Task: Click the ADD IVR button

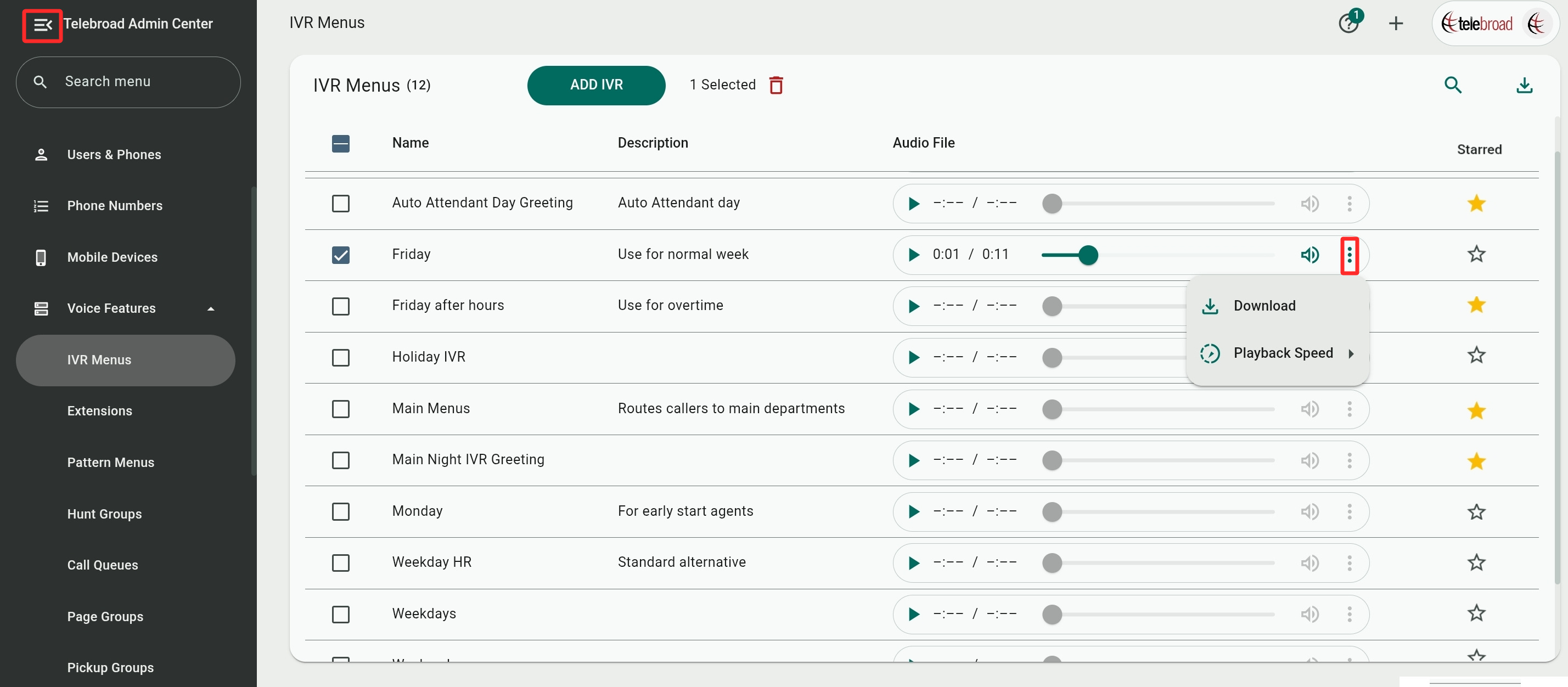Action: (595, 85)
